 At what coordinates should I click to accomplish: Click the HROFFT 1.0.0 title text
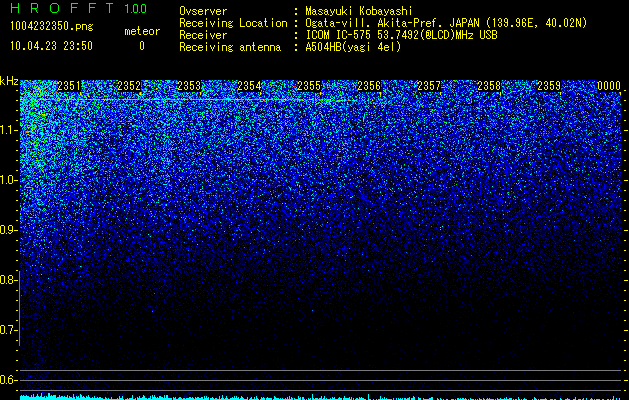click(x=79, y=8)
